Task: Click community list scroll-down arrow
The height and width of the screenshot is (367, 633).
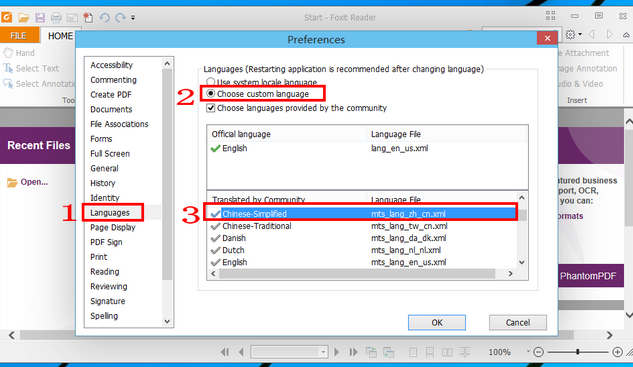Action: 522,262
